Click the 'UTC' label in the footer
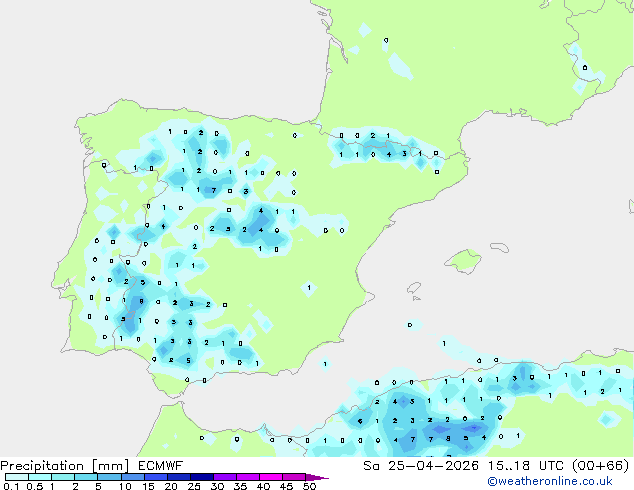634x490 pixels. [551, 466]
